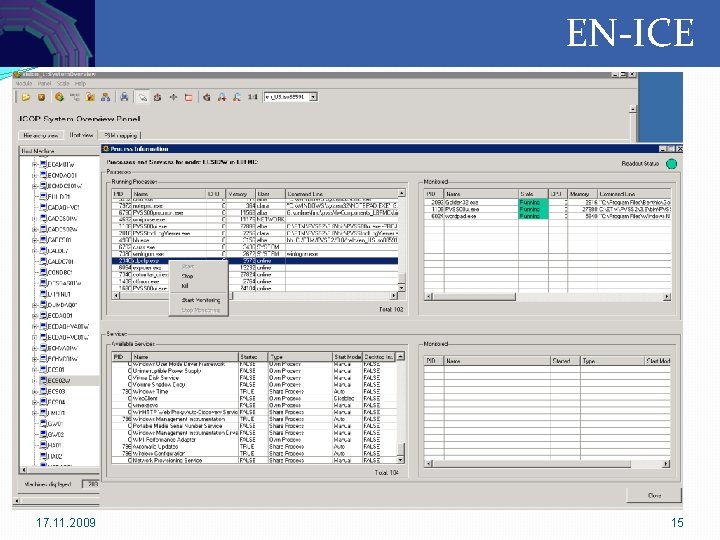Select the Automatic Updates service row
This screenshot has height=540, width=720.
(253, 446)
